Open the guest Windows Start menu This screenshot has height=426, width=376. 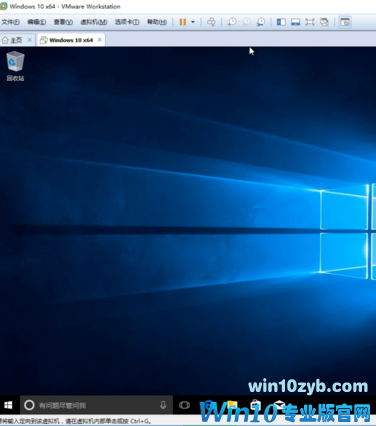tap(8, 405)
